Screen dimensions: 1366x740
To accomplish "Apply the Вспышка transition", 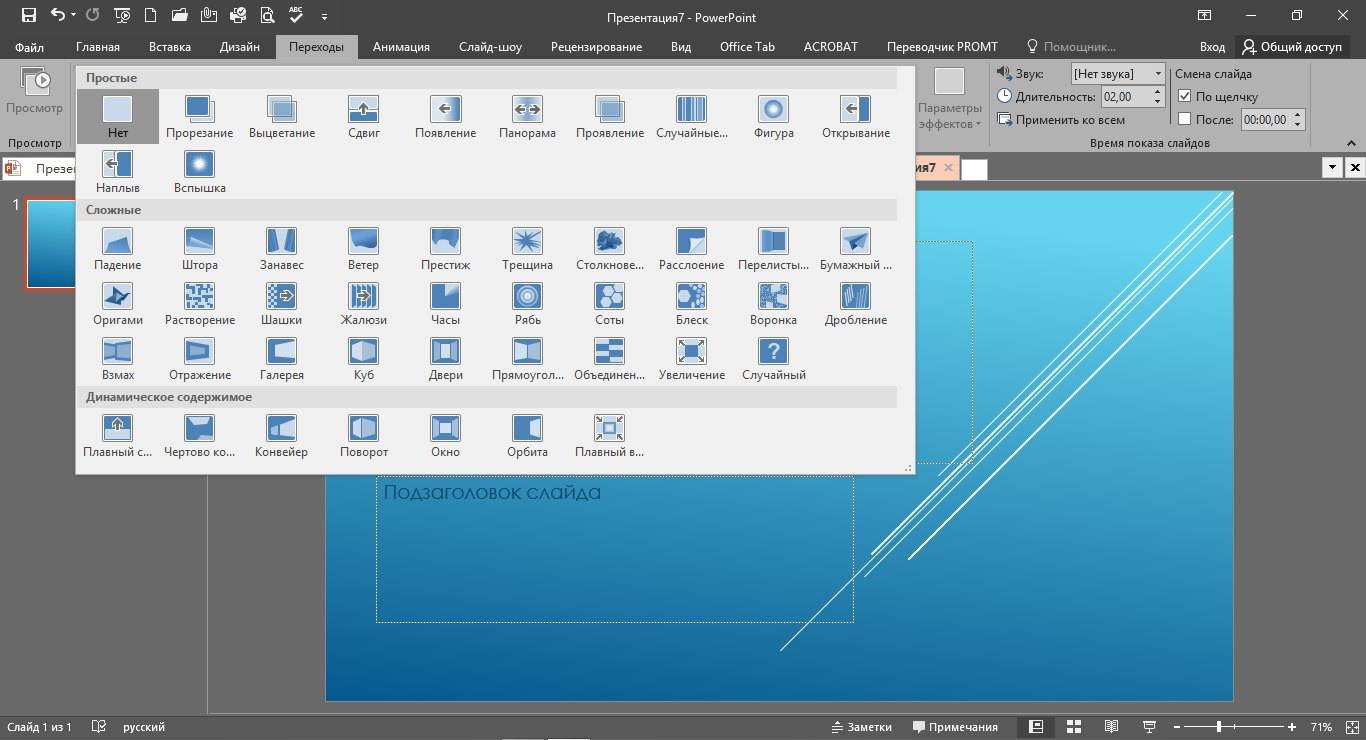I will [x=200, y=172].
